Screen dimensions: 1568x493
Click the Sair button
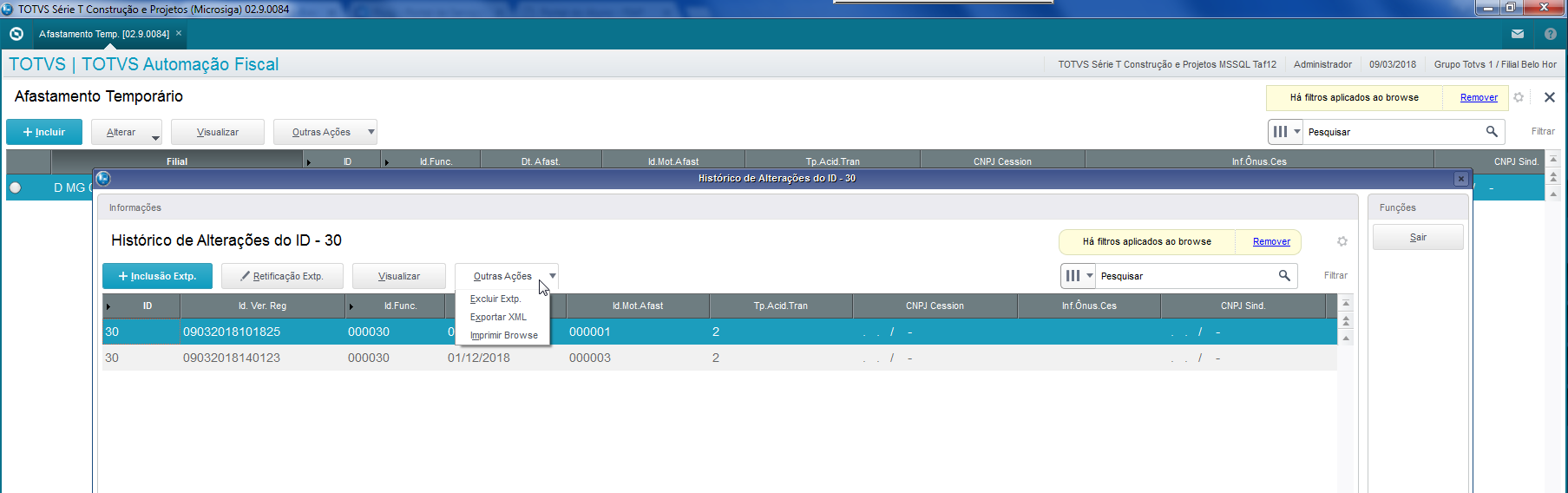pos(1418,237)
